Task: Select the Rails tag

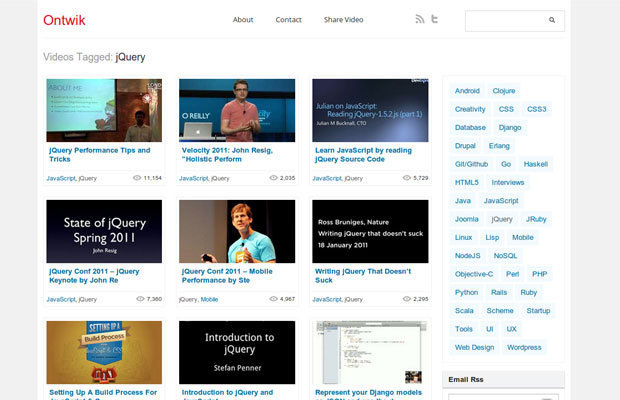Action: [x=499, y=292]
